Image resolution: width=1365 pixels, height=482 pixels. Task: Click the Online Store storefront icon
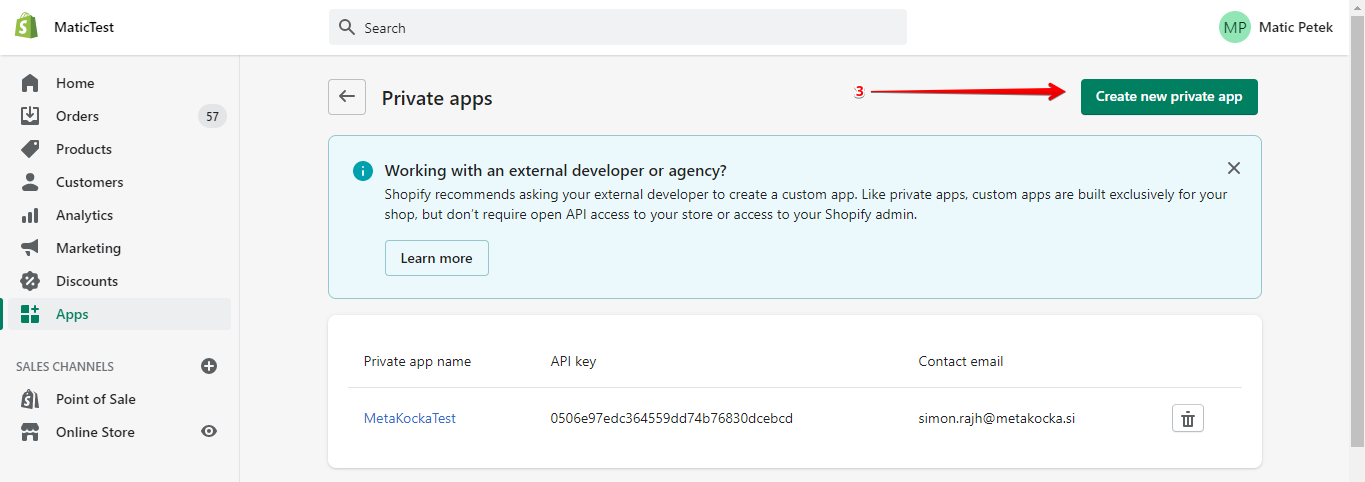pyautogui.click(x=30, y=432)
